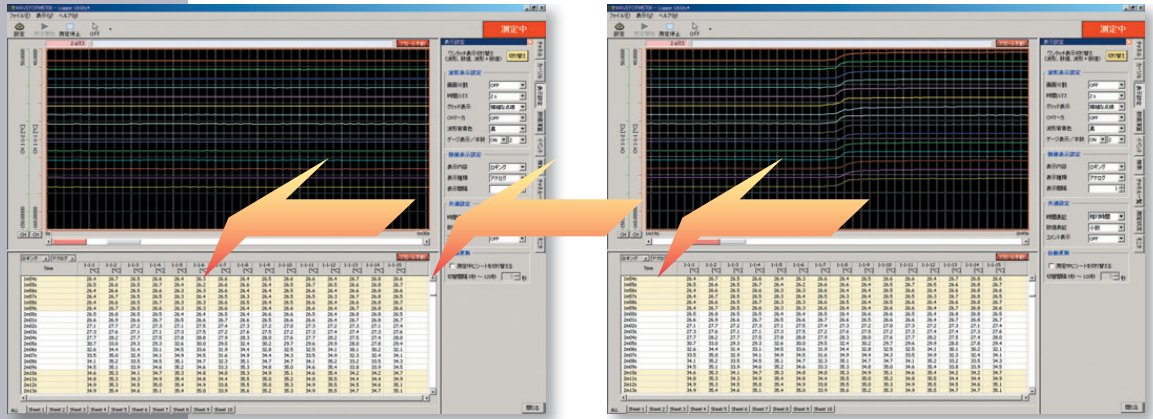Open 画面分割 dropdown in left window
1153x419 pixels.
508,85
